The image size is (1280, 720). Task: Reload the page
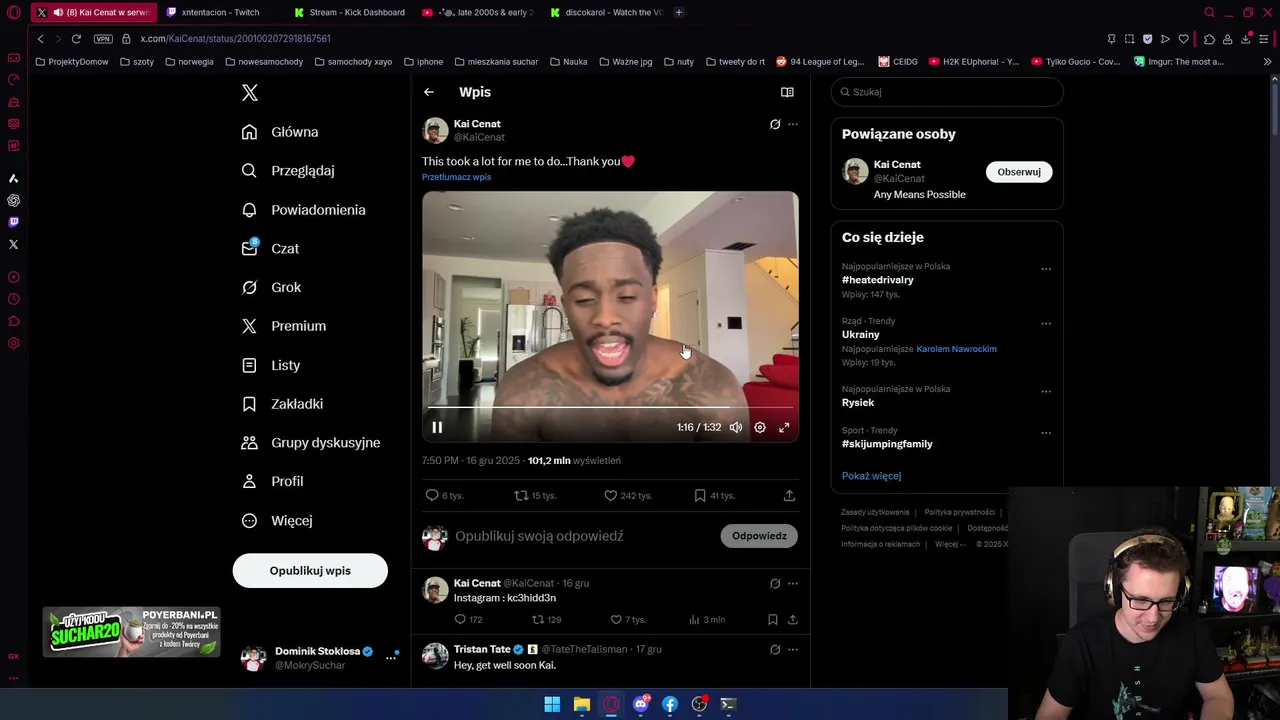tap(76, 39)
